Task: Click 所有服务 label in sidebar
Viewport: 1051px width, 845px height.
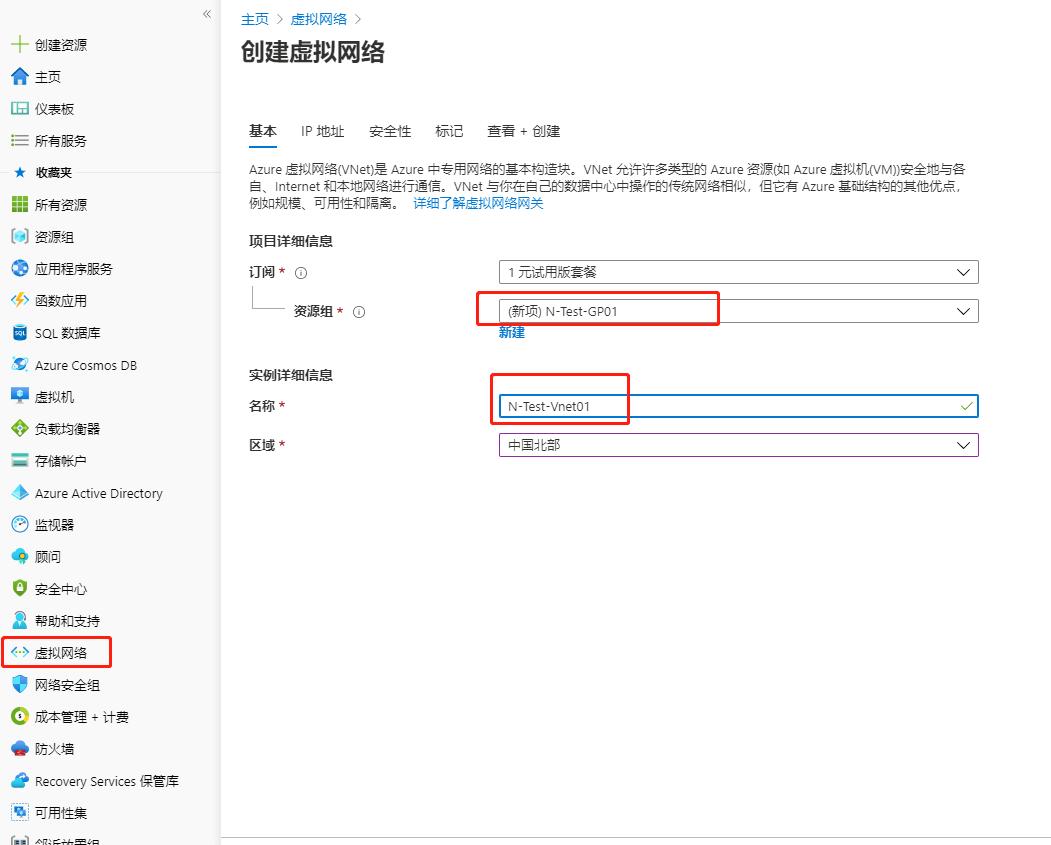Action: point(61,141)
